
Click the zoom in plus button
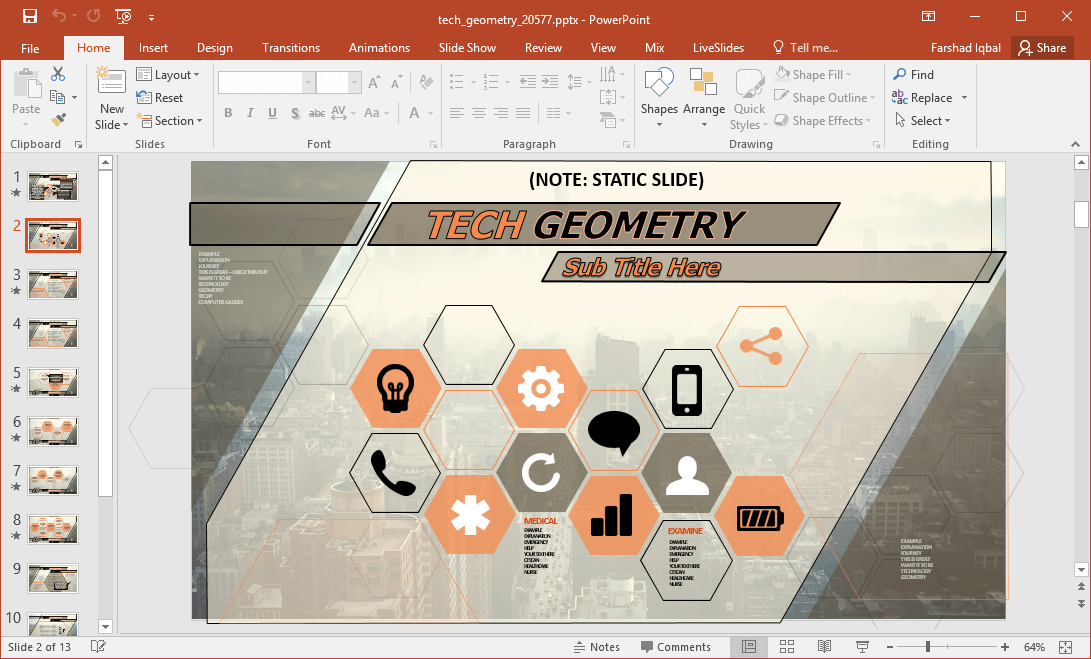(1005, 647)
